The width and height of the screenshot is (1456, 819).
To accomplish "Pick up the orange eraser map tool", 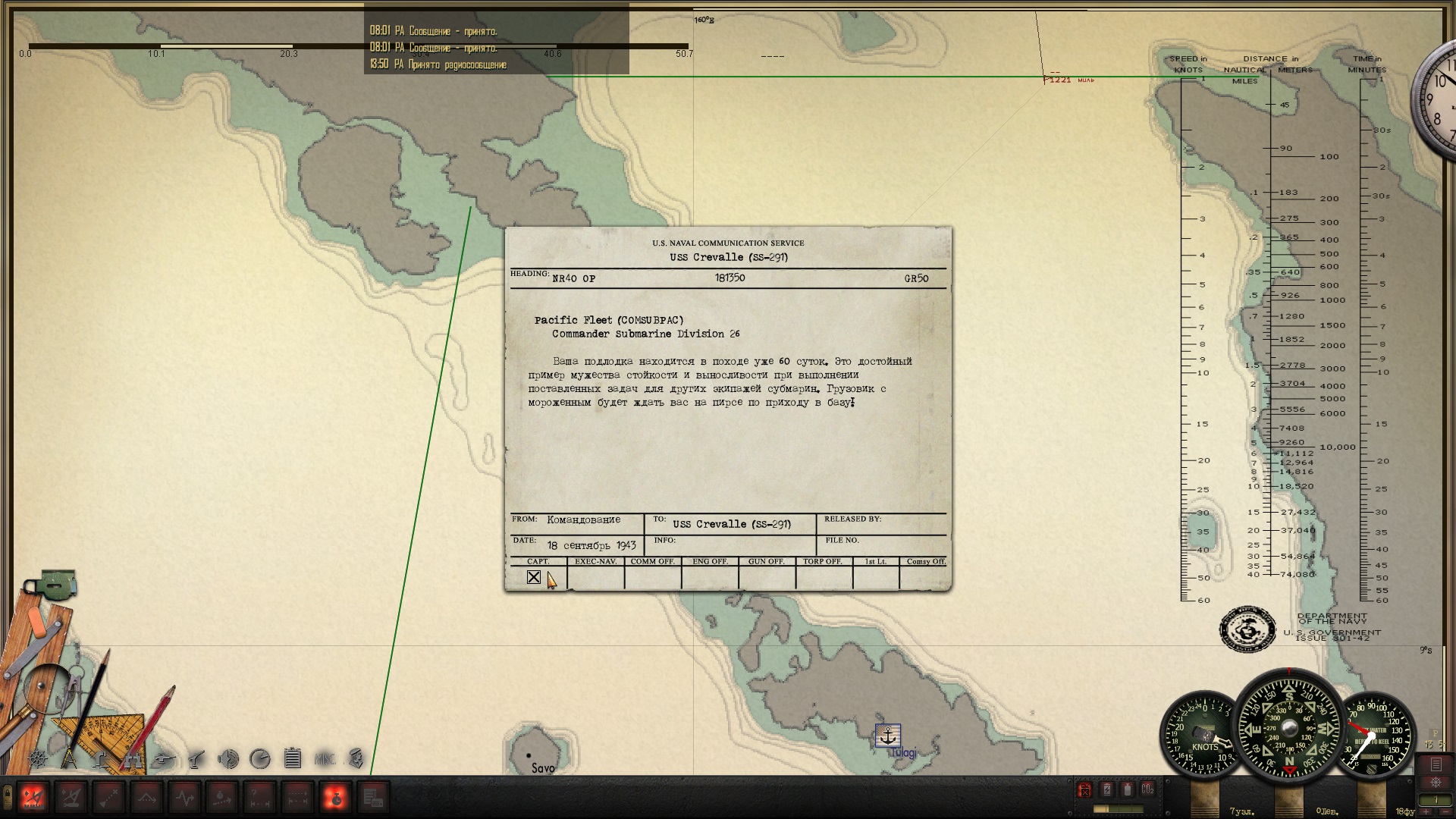I will 38,623.
